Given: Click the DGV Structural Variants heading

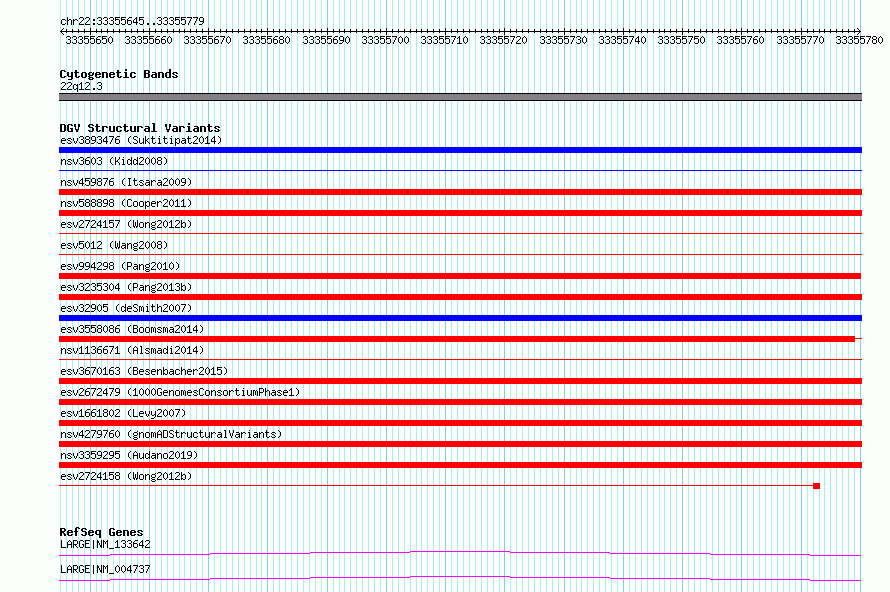Looking at the screenshot, I should 140,128.
